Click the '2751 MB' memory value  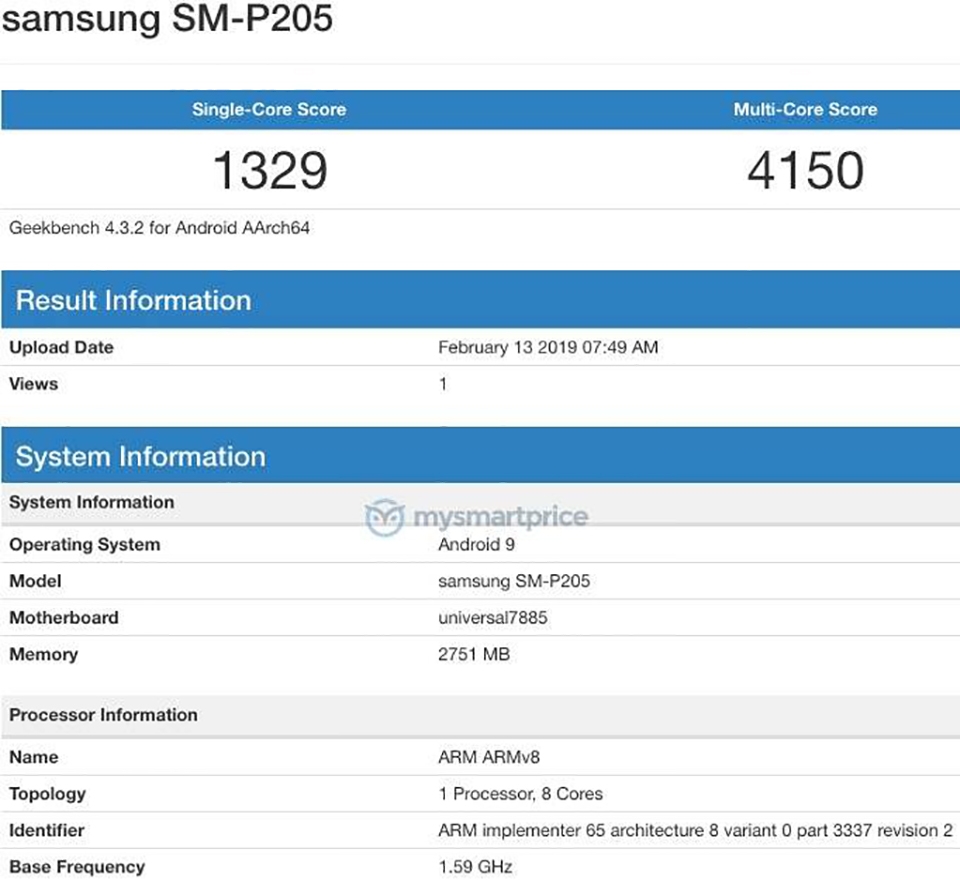click(474, 655)
